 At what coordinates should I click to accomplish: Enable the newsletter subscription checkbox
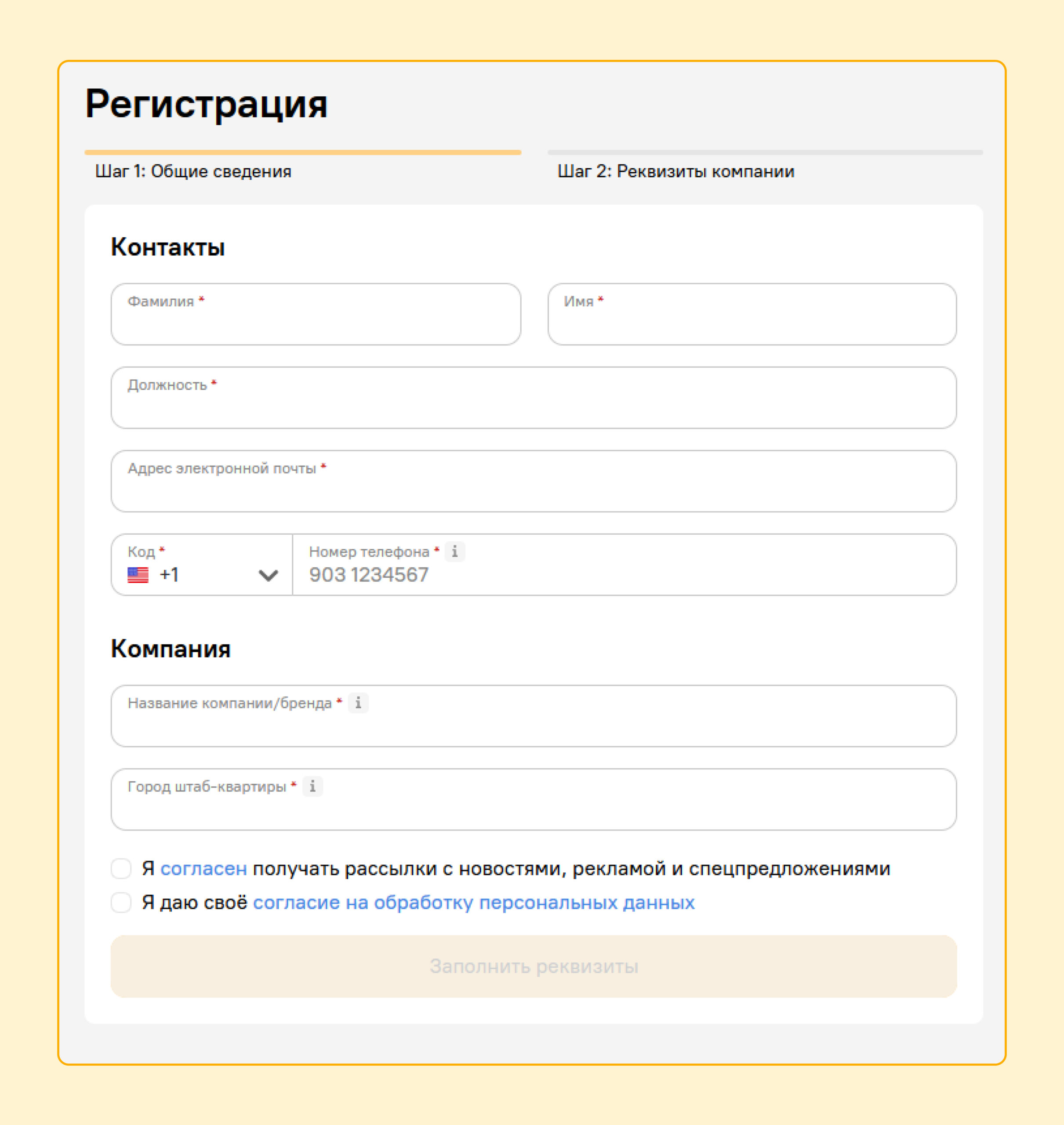point(121,868)
